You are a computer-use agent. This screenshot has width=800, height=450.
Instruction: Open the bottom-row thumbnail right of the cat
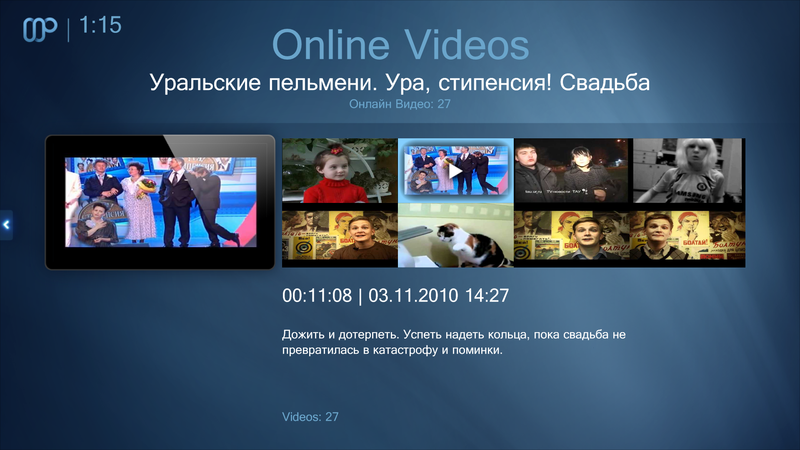(572, 238)
